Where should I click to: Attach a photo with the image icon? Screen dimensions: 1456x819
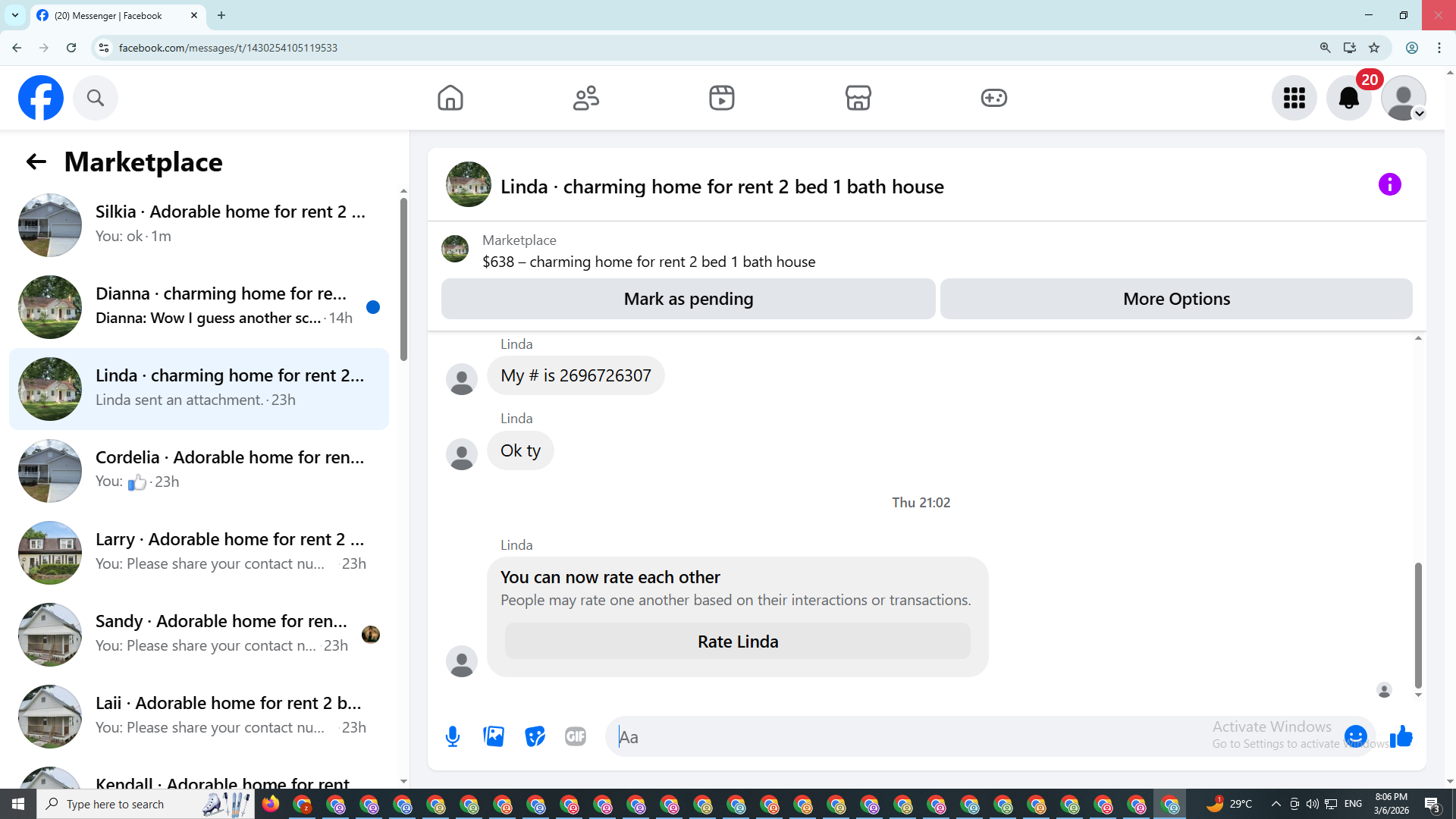pos(494,736)
